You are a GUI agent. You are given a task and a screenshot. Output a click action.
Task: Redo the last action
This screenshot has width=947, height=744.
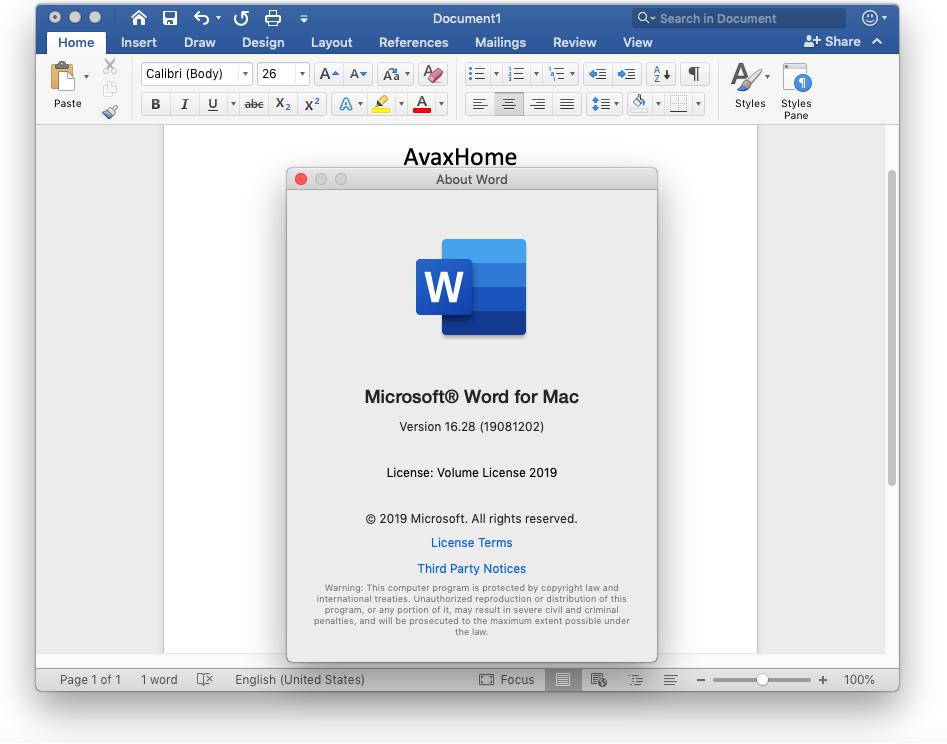241,18
